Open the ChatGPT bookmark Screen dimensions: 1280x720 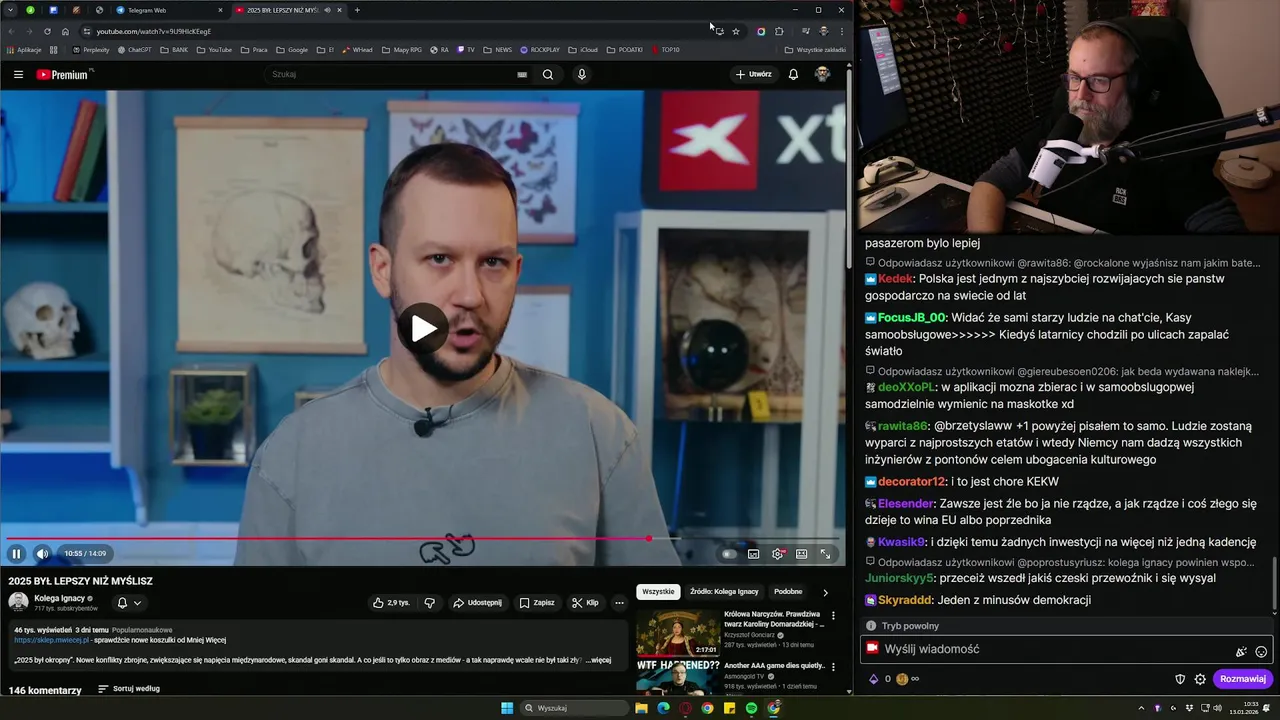click(134, 49)
